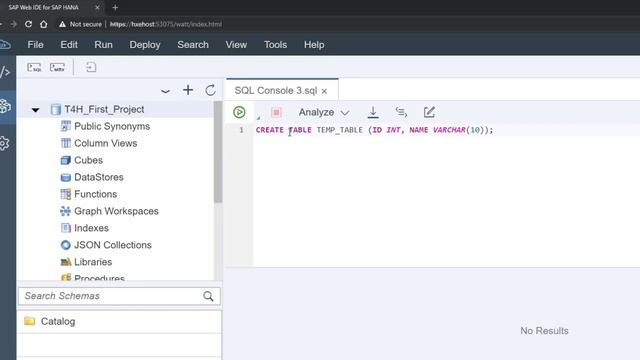Click the Graph Workspaces icon
Image resolution: width=640 pixels, height=360 pixels.
(x=65, y=211)
